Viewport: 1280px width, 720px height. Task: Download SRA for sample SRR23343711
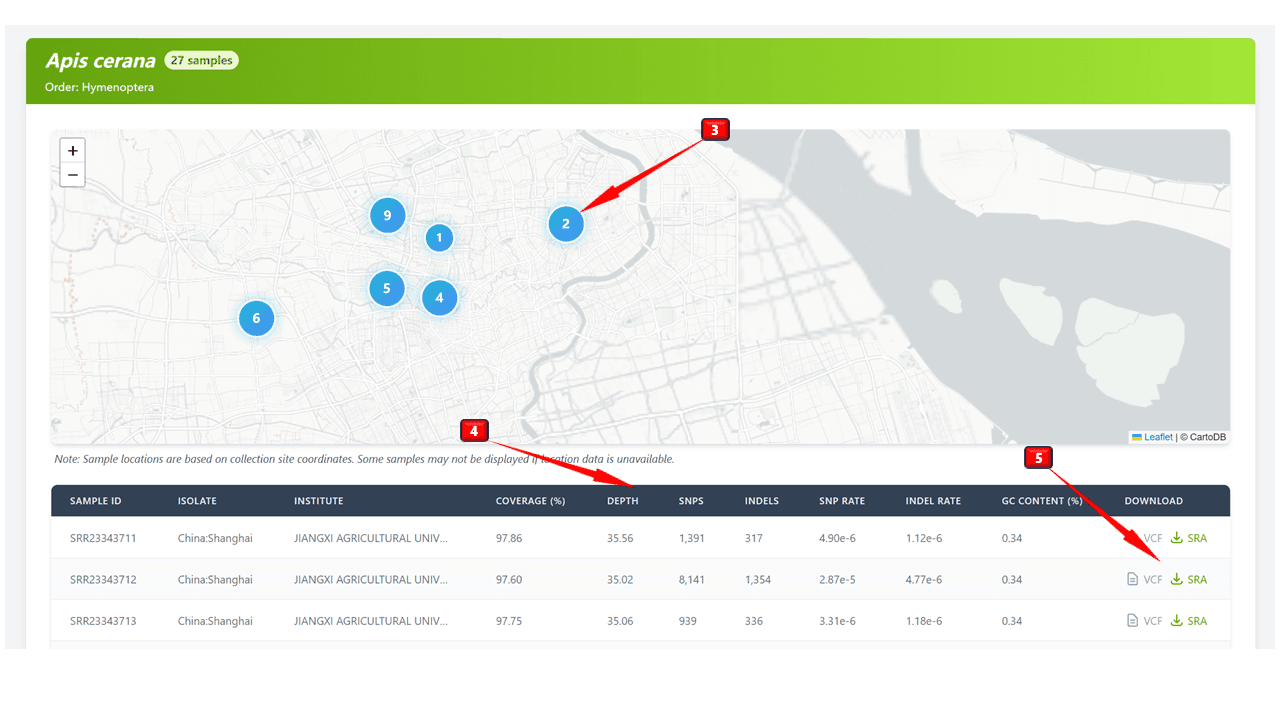(1189, 538)
